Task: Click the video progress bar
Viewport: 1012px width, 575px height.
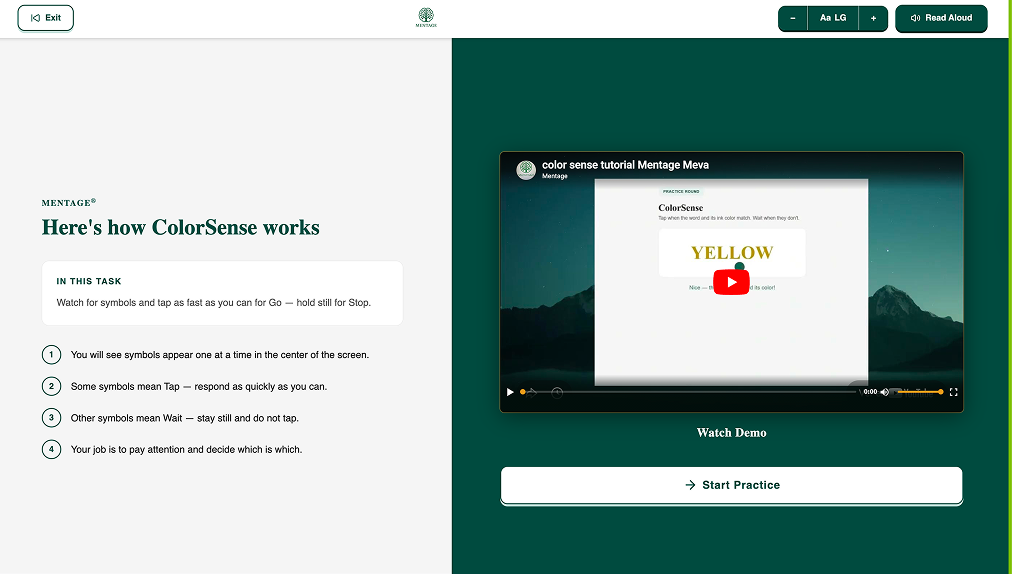Action: tap(689, 392)
